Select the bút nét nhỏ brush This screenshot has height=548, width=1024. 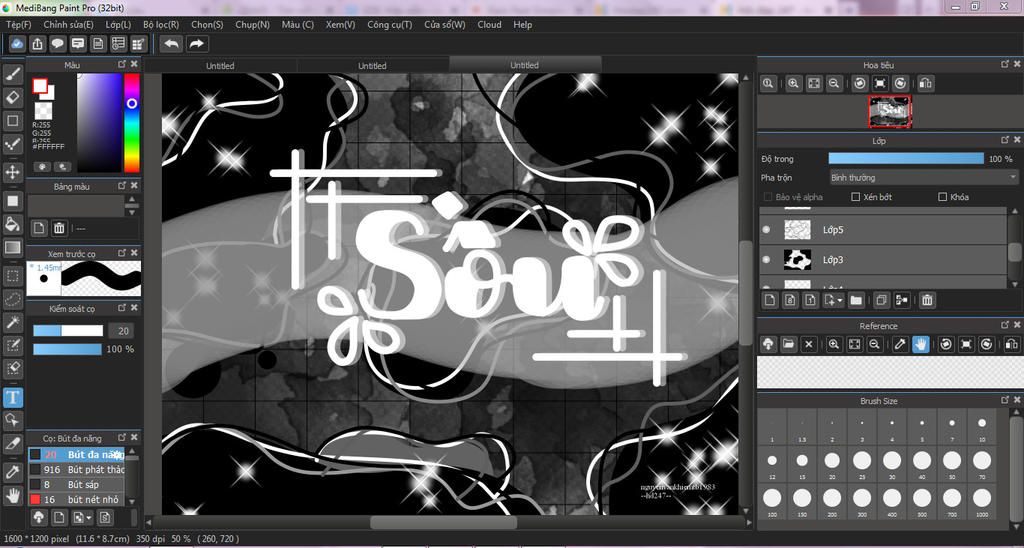pyautogui.click(x=76, y=499)
